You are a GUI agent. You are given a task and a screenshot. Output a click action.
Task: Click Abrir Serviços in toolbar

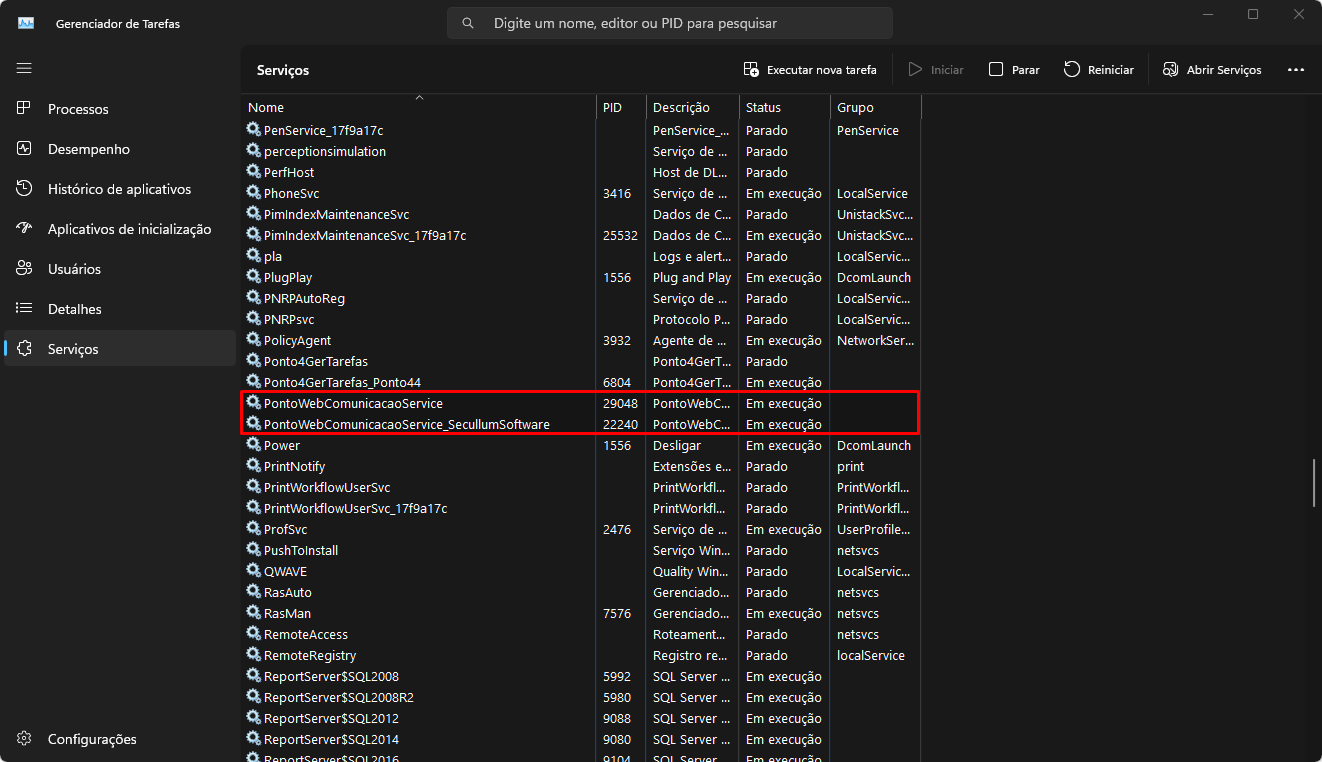(1212, 70)
